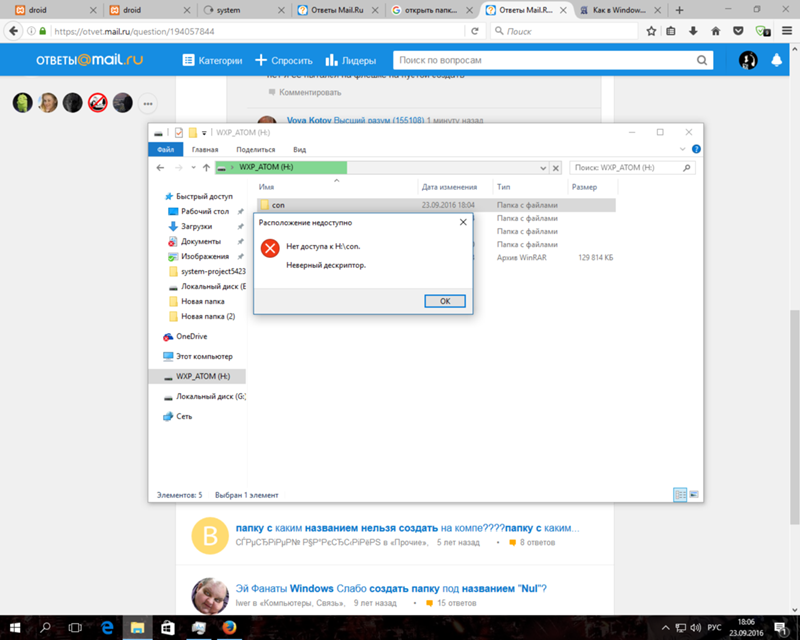Click the volume icon in the system tray
The image size is (800, 640).
[695, 627]
